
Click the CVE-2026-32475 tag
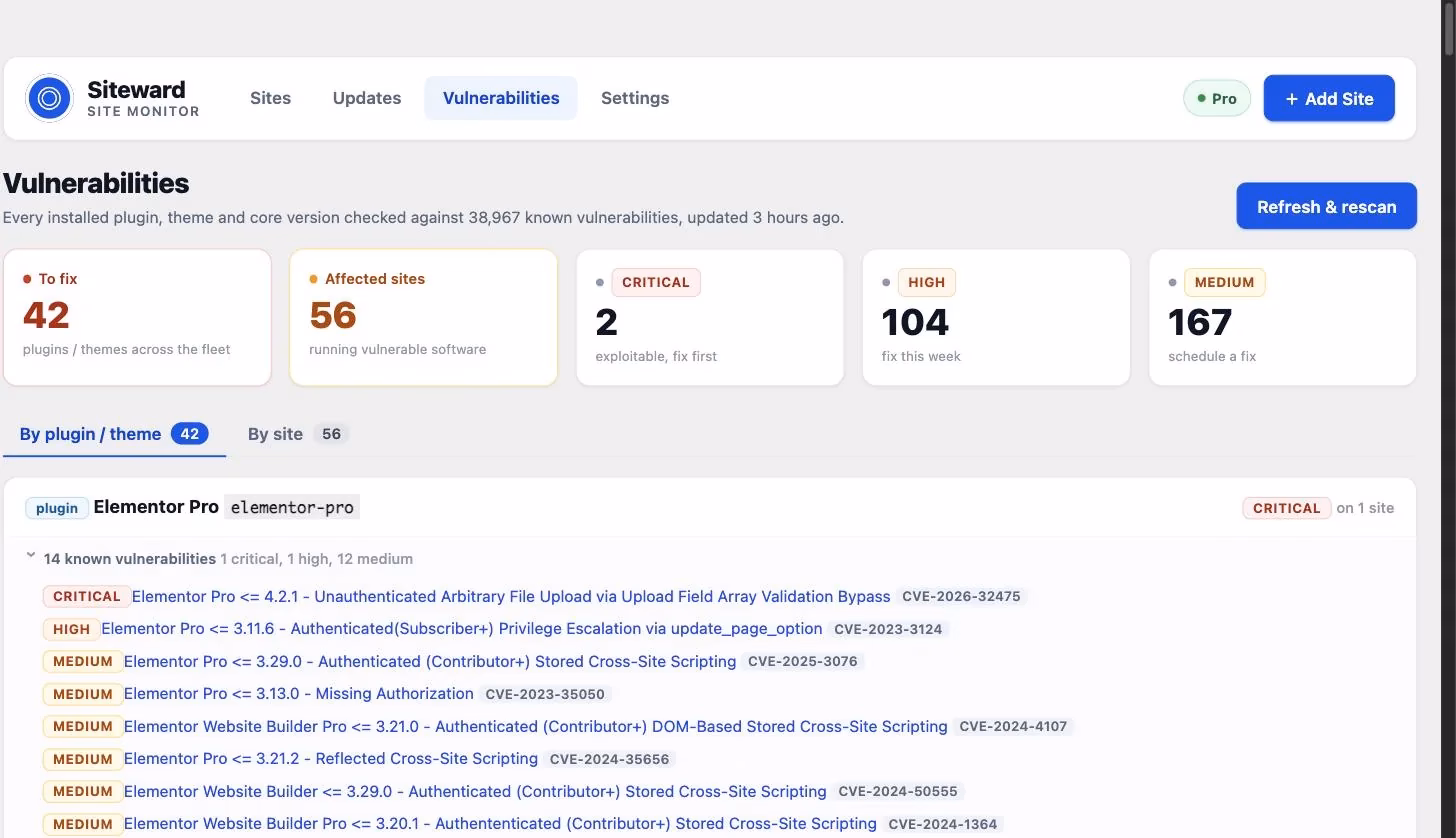[961, 596]
